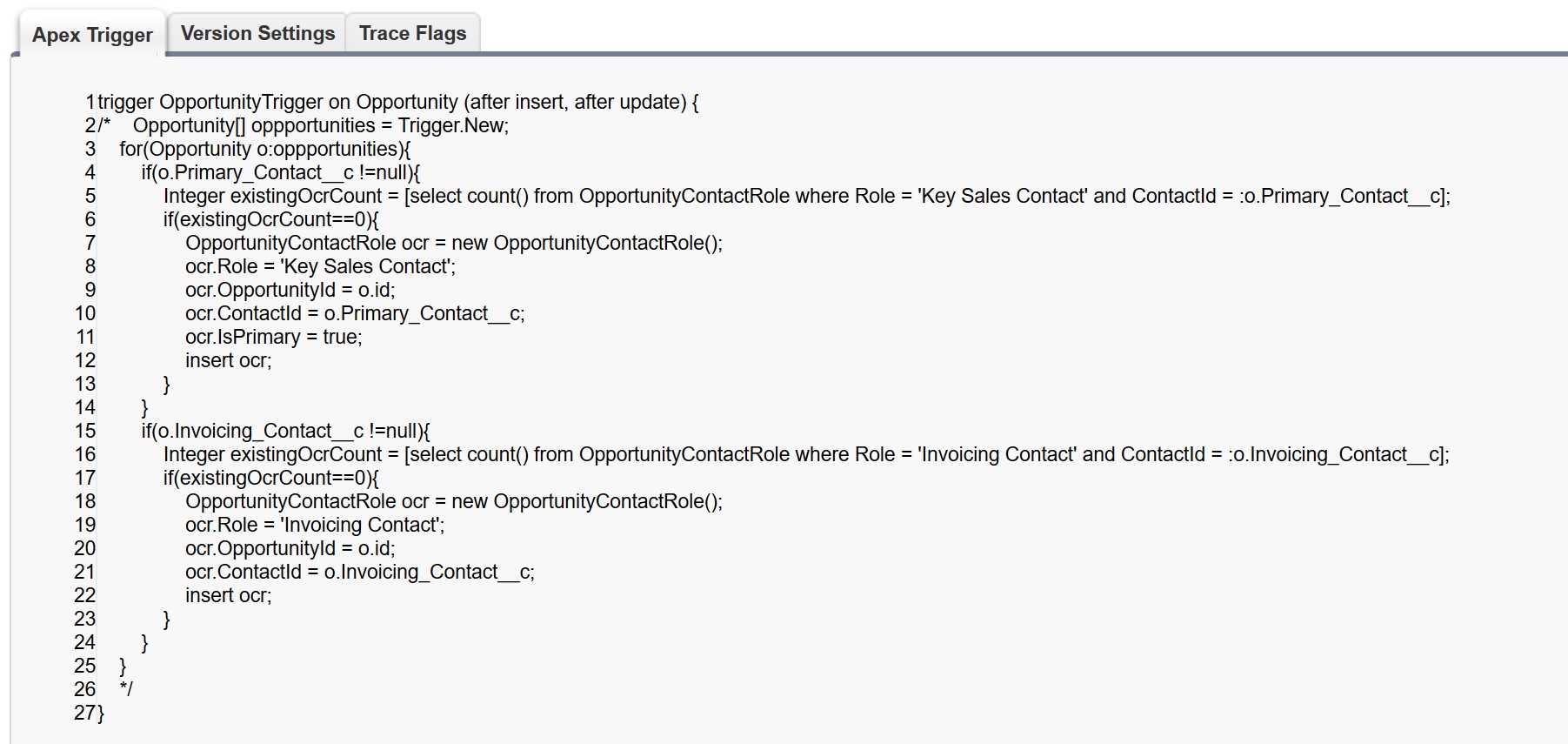Click the final closing brace on line 27

point(100,713)
